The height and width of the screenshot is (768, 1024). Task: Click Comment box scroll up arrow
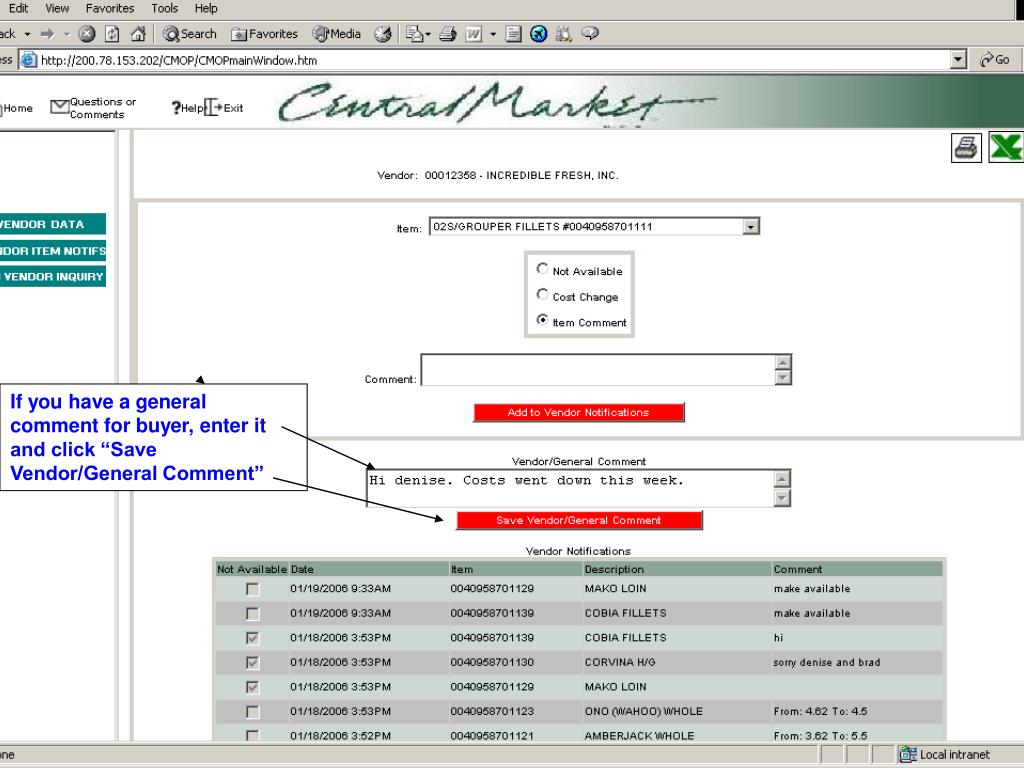pos(783,362)
